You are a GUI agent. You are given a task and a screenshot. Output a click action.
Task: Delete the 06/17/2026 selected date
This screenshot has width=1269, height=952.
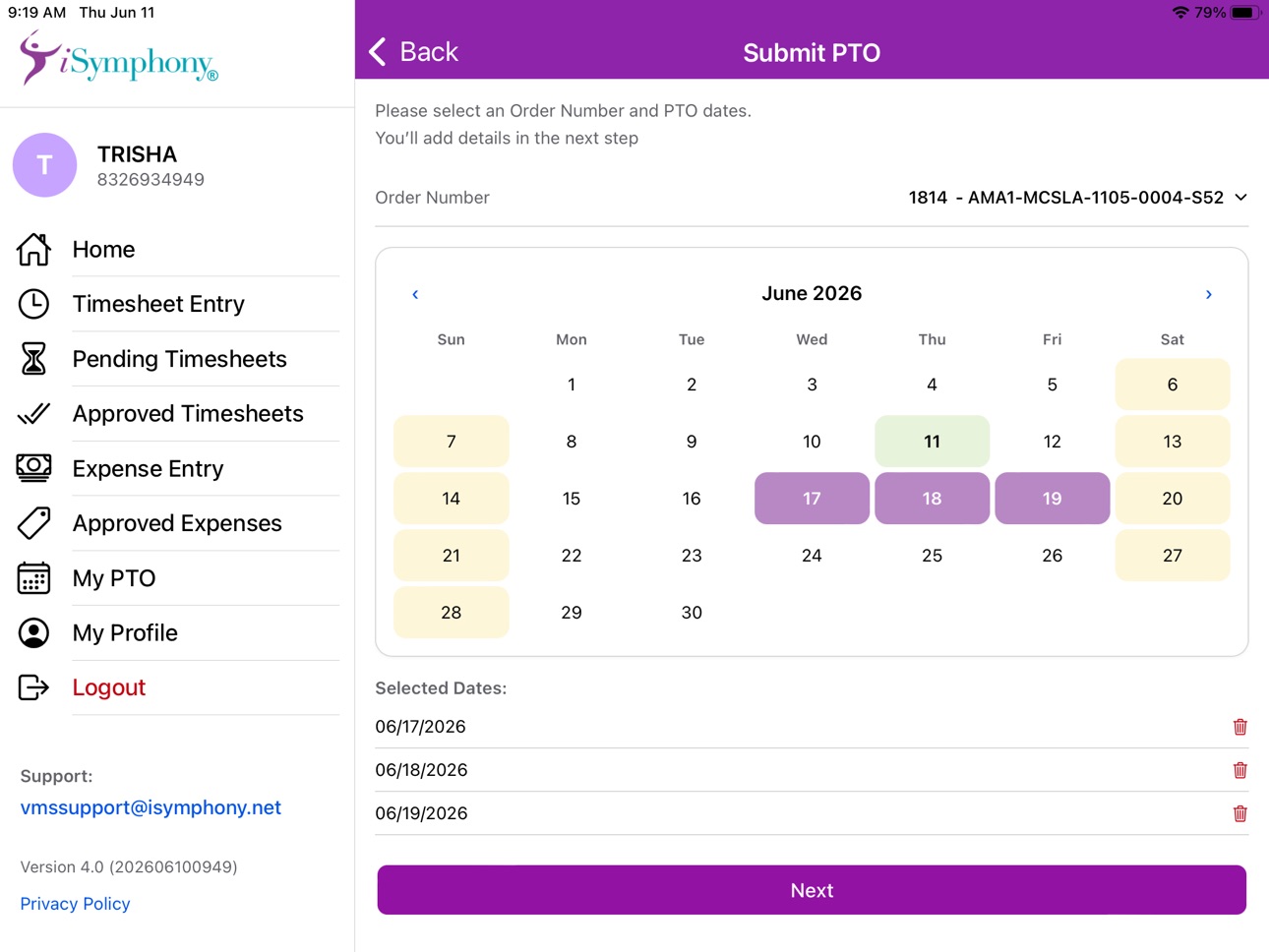(1239, 727)
